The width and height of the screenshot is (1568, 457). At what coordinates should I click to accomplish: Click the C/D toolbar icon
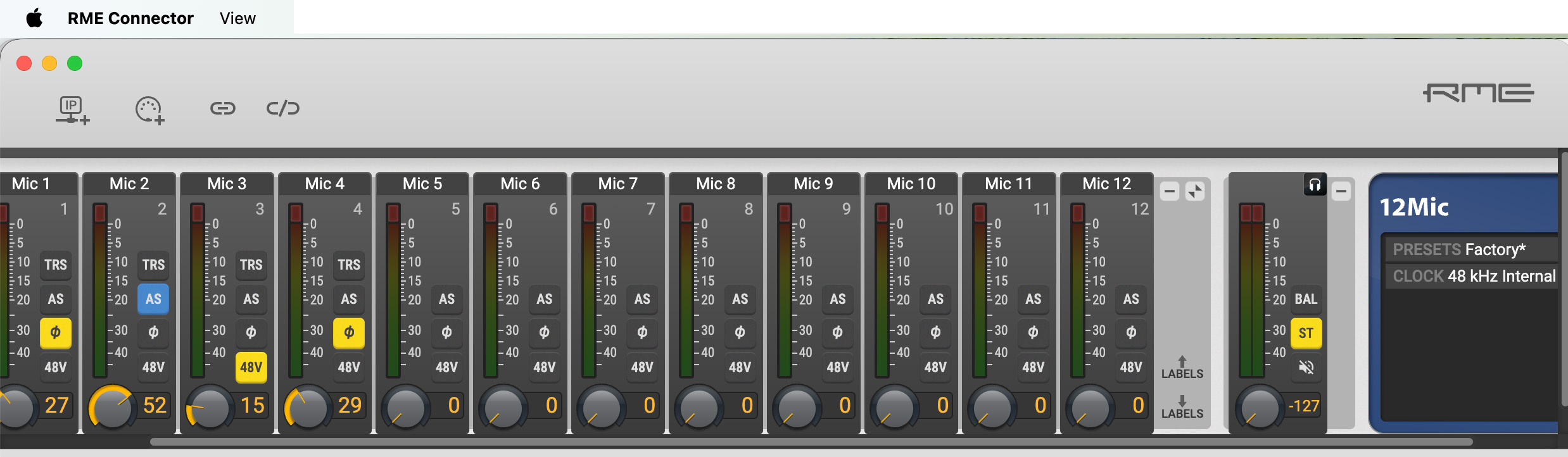pyautogui.click(x=283, y=108)
